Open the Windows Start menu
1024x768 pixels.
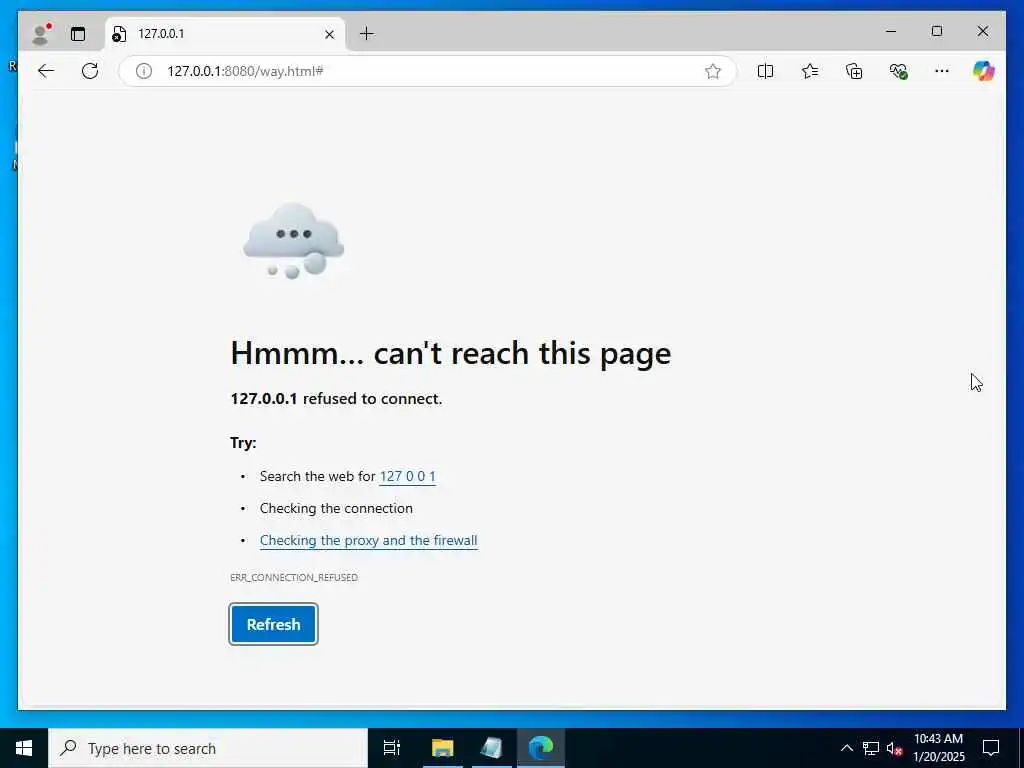tap(24, 748)
